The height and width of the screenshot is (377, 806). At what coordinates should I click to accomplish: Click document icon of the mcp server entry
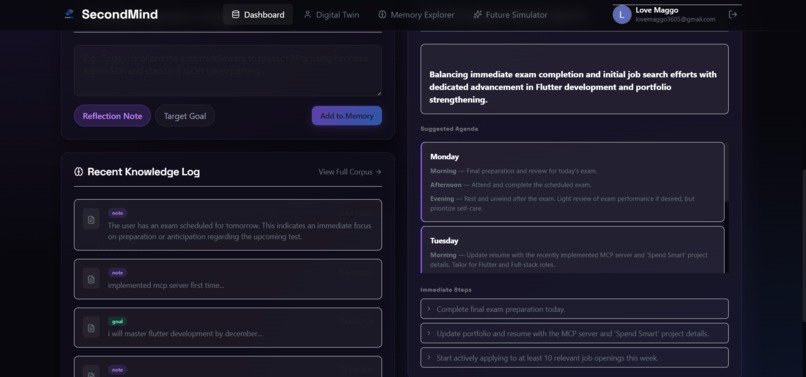[91, 279]
